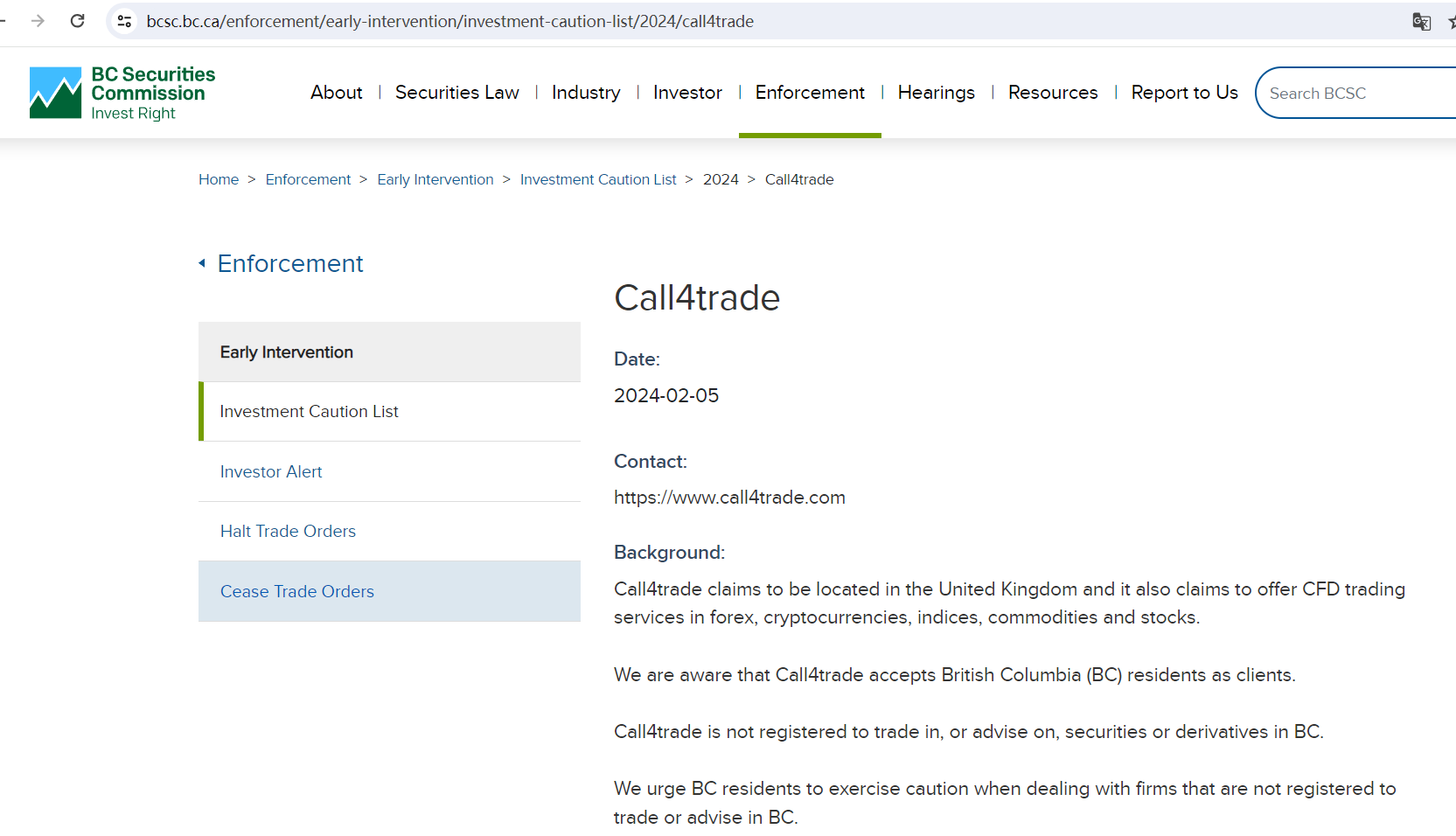Click the browser address bar URL
This screenshot has height=836, width=1456.
(x=449, y=21)
